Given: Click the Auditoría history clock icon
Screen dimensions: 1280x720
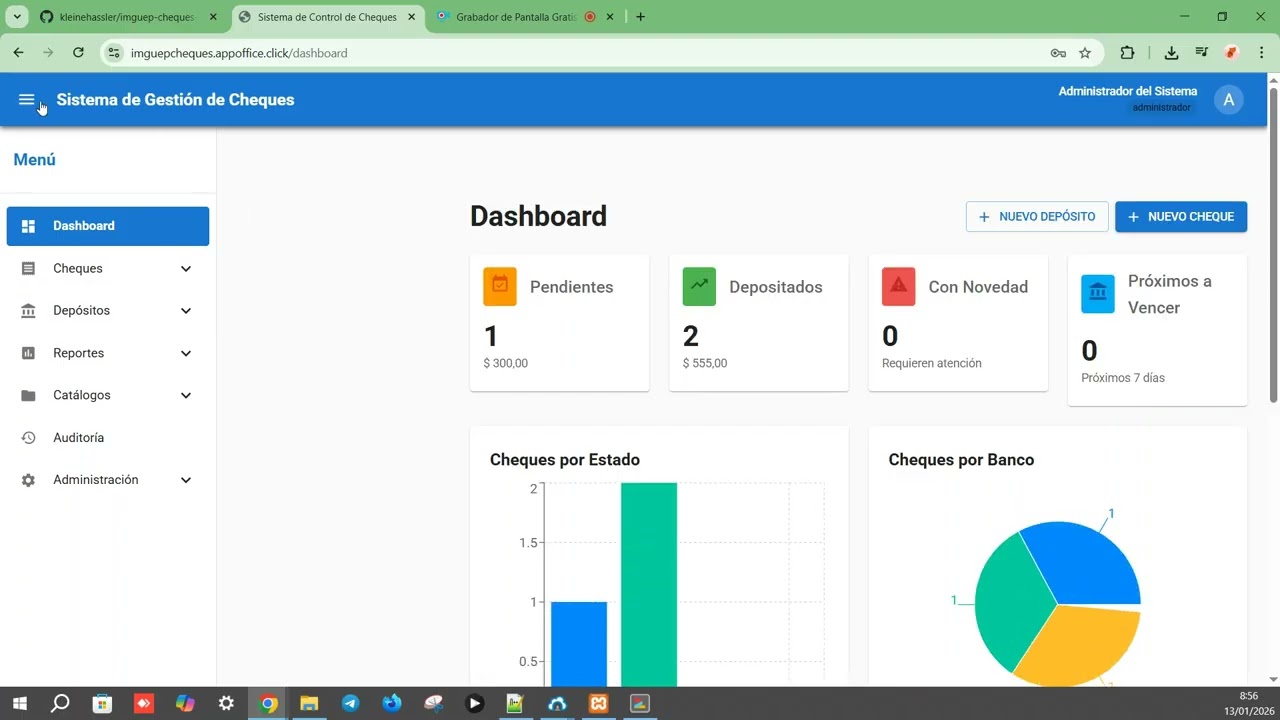Looking at the screenshot, I should coord(28,438).
